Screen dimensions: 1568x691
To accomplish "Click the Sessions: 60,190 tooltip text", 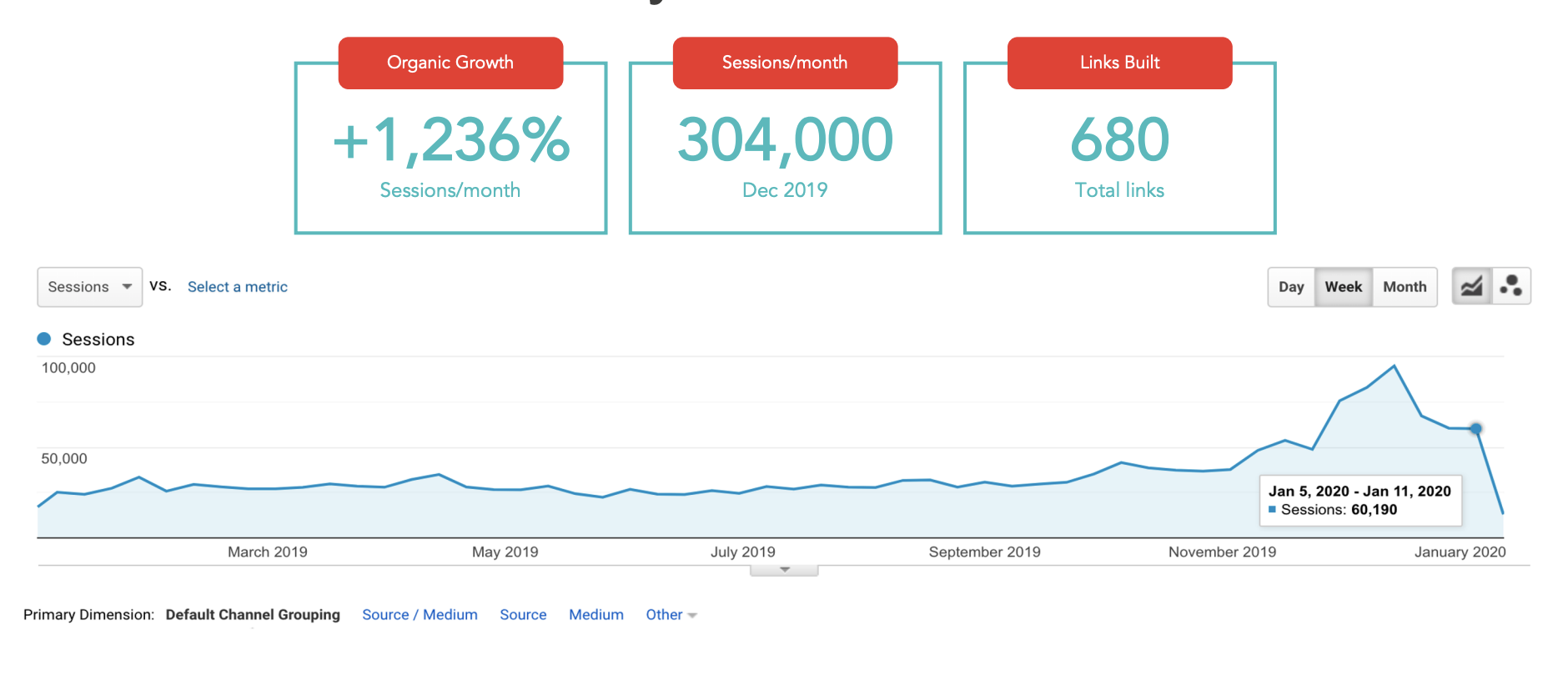I will [1339, 510].
